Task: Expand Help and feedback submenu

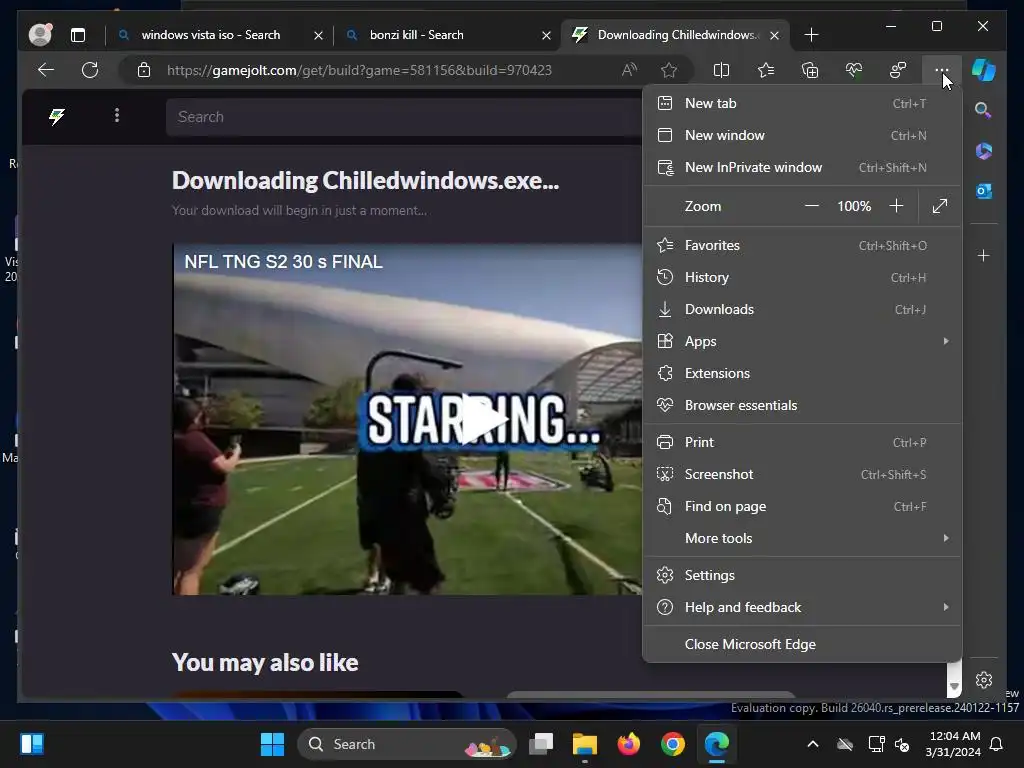Action: point(802,607)
